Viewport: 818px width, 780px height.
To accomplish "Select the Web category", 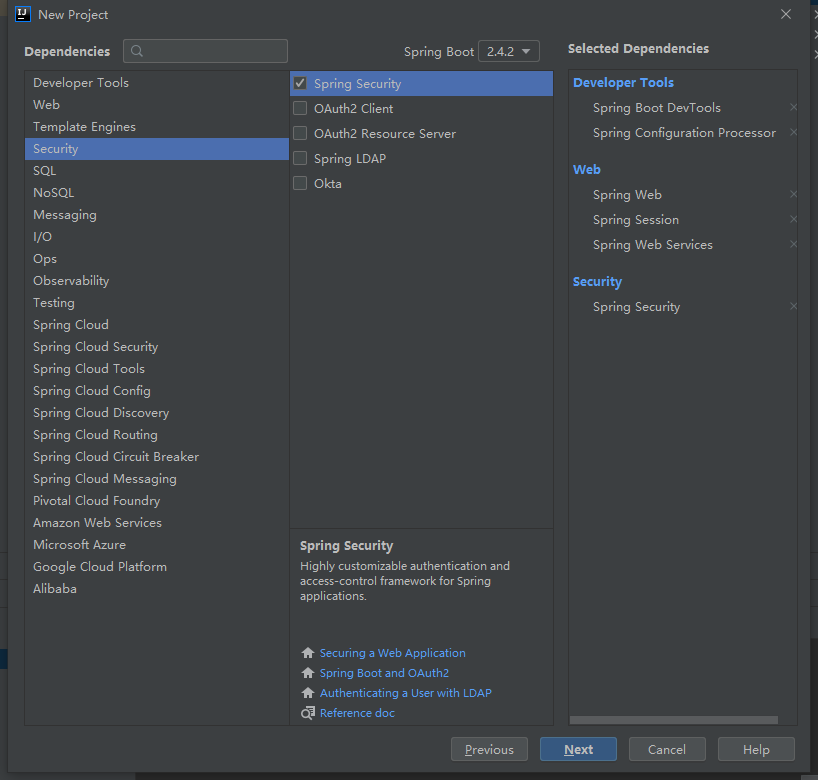I will coord(157,105).
